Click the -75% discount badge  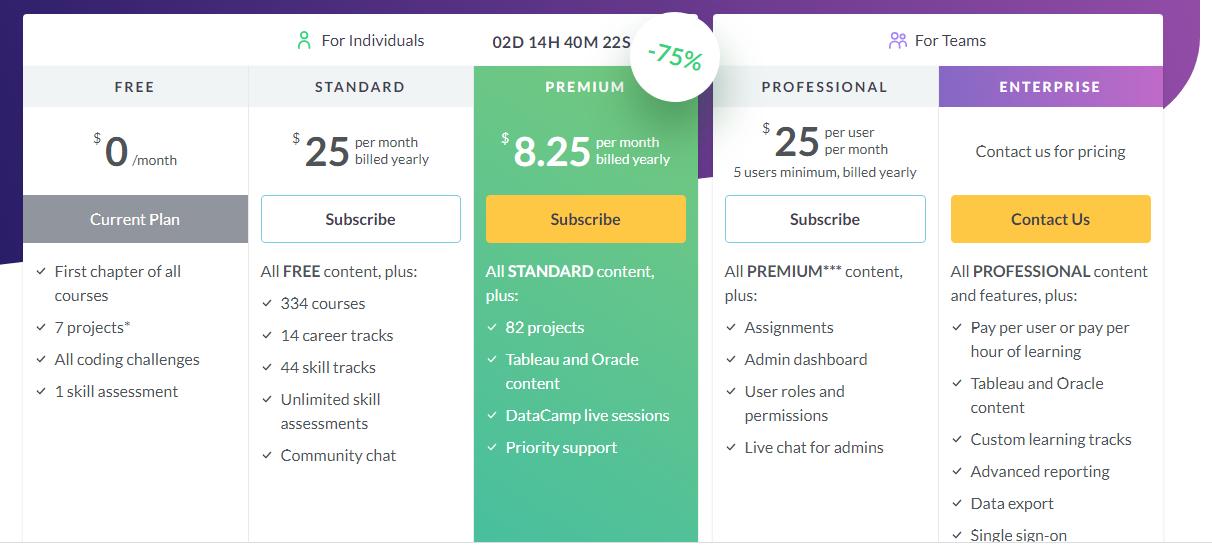(675, 57)
